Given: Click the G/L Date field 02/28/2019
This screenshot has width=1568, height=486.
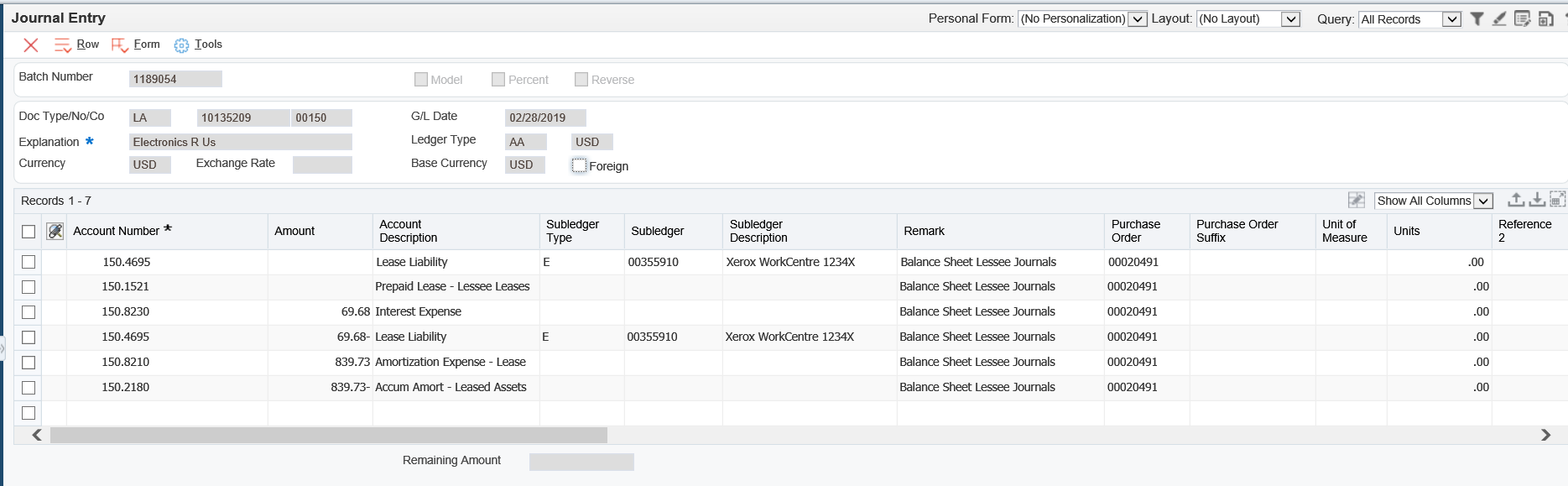Looking at the screenshot, I should (x=545, y=118).
